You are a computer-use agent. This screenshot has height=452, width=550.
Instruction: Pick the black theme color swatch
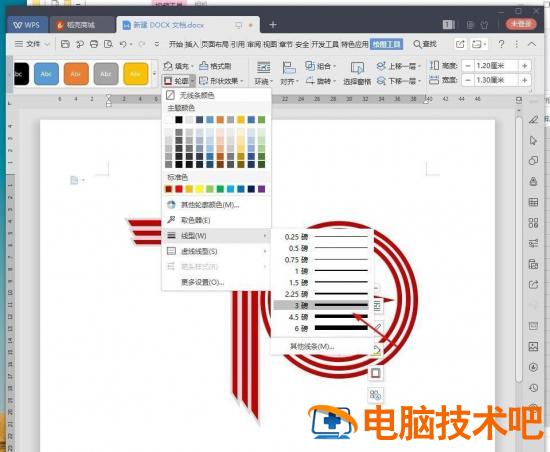[x=179, y=120]
